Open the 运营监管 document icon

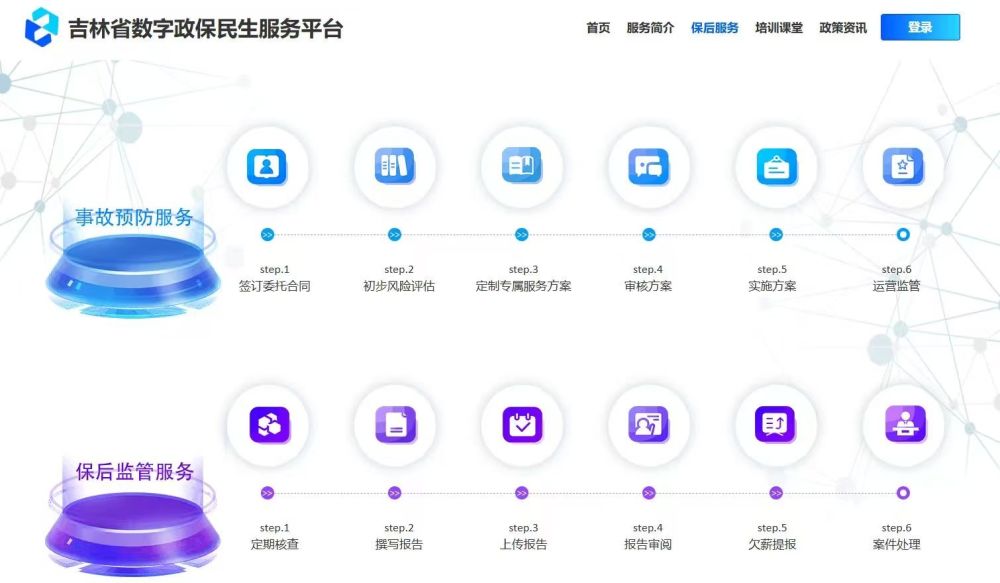[903, 166]
